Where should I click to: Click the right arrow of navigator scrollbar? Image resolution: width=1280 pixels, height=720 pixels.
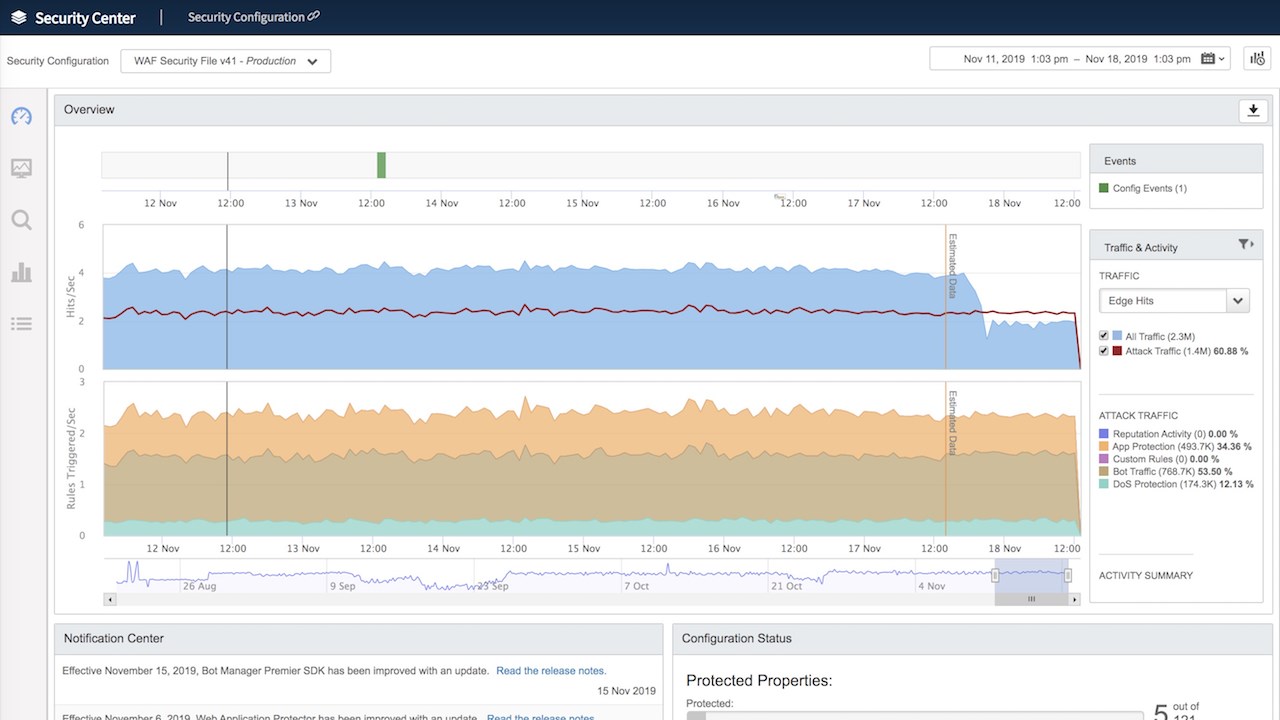coord(1075,599)
